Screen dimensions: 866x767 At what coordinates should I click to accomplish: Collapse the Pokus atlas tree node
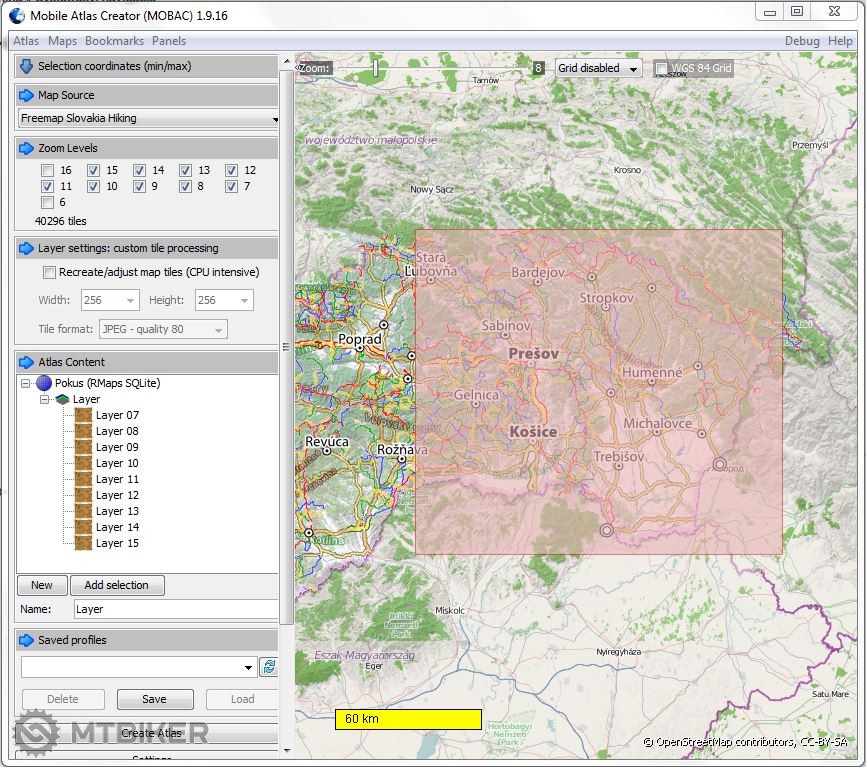(25, 383)
